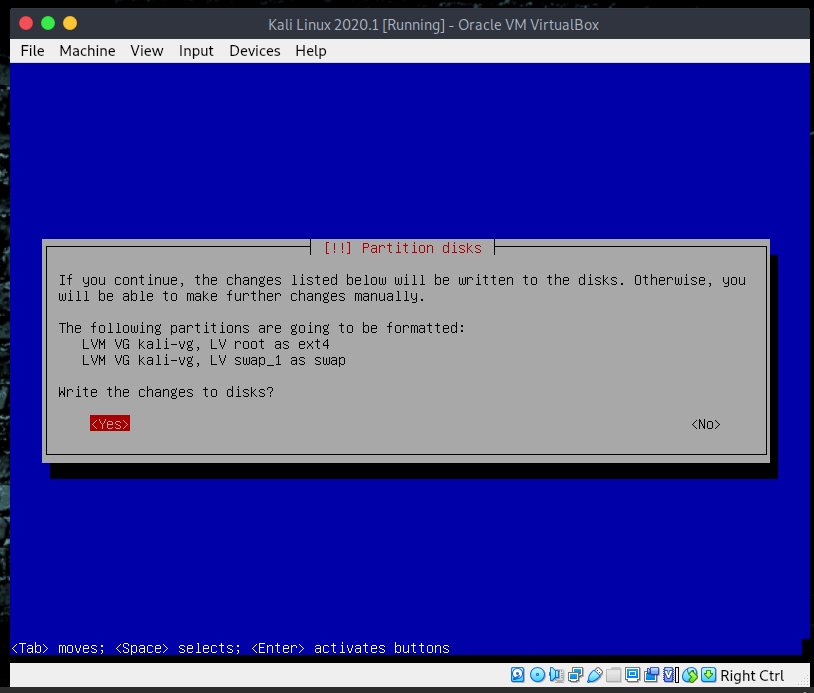This screenshot has width=814, height=693.
Task: Open the Help menu
Action: [311, 51]
